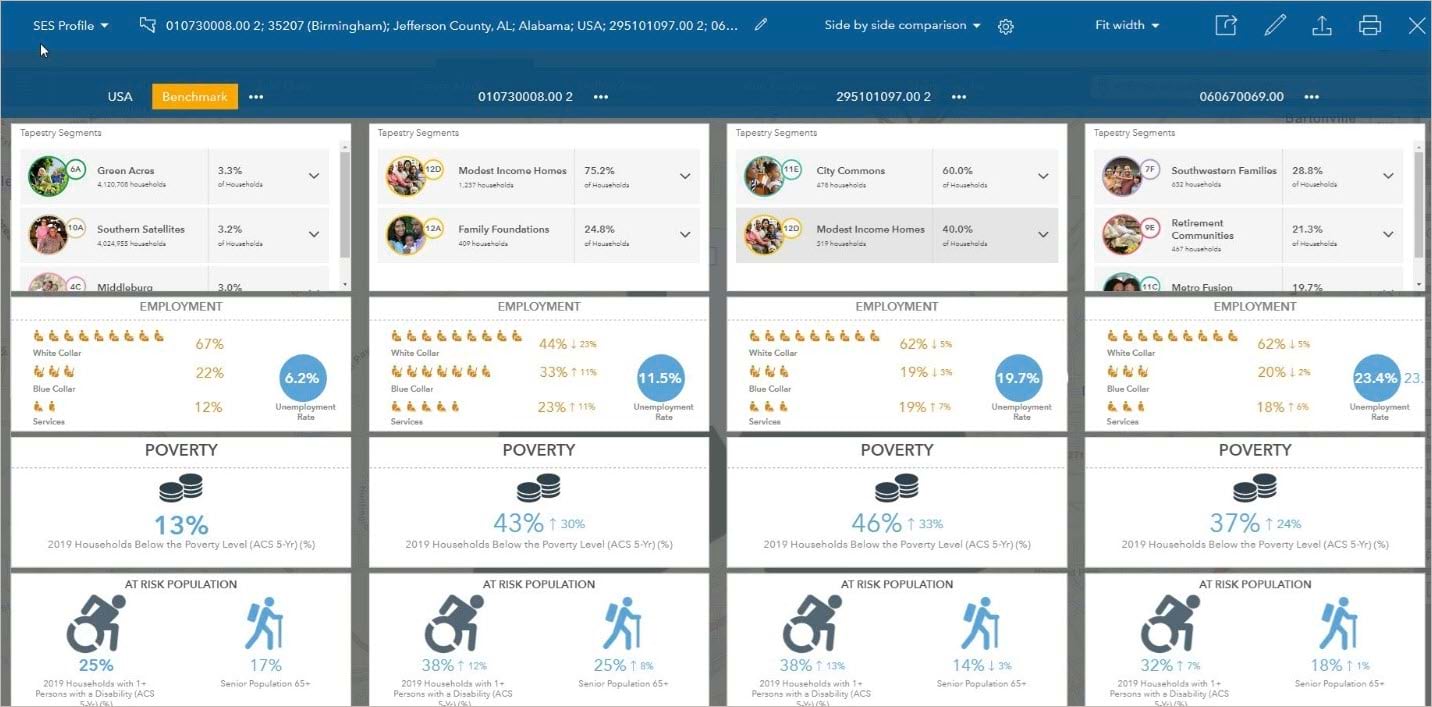1432x707 pixels.
Task: Click the coins icon above 13% poverty
Action: (181, 488)
